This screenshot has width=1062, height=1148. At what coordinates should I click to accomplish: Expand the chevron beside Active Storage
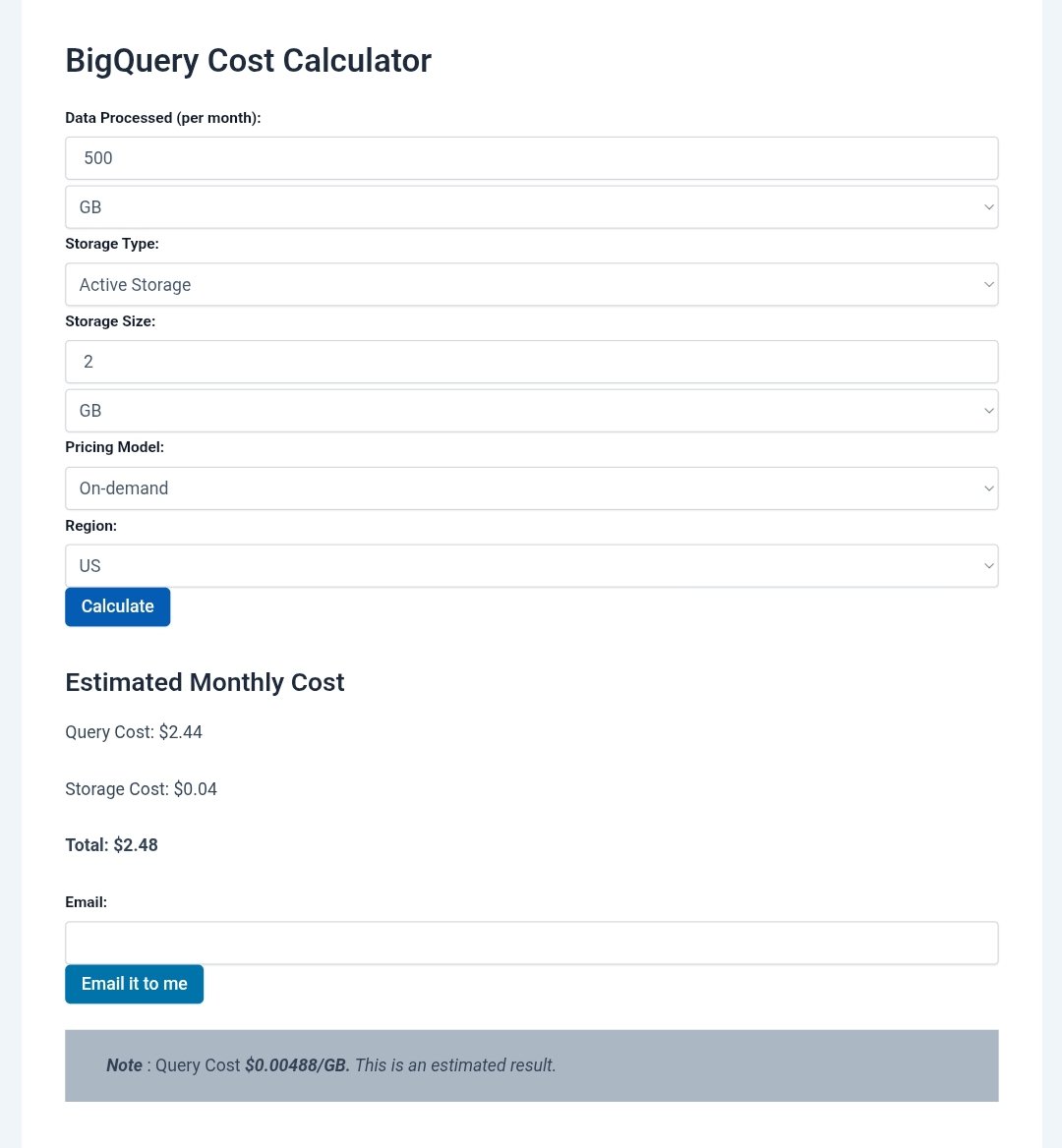(x=988, y=284)
